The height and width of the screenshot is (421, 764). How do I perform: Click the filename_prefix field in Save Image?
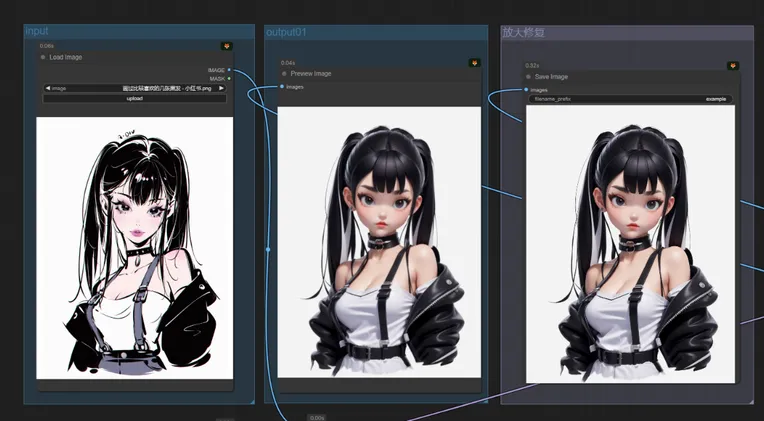coord(630,99)
